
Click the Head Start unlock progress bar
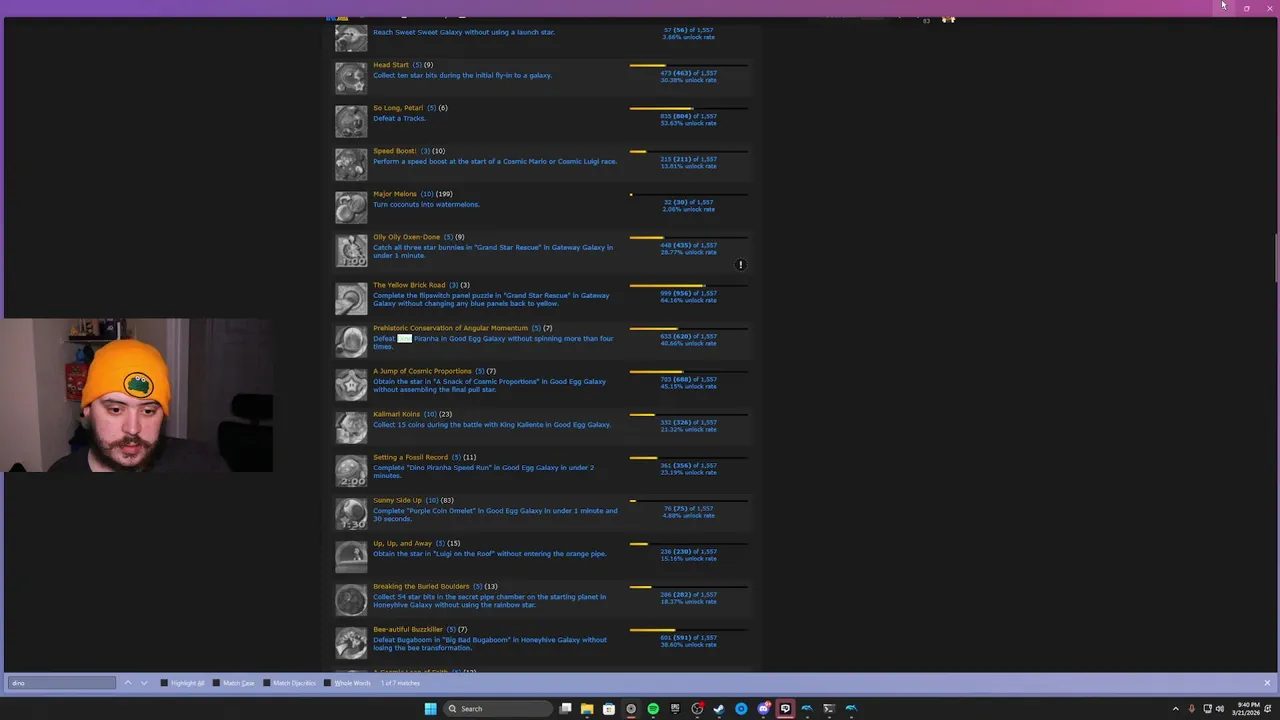688,65
